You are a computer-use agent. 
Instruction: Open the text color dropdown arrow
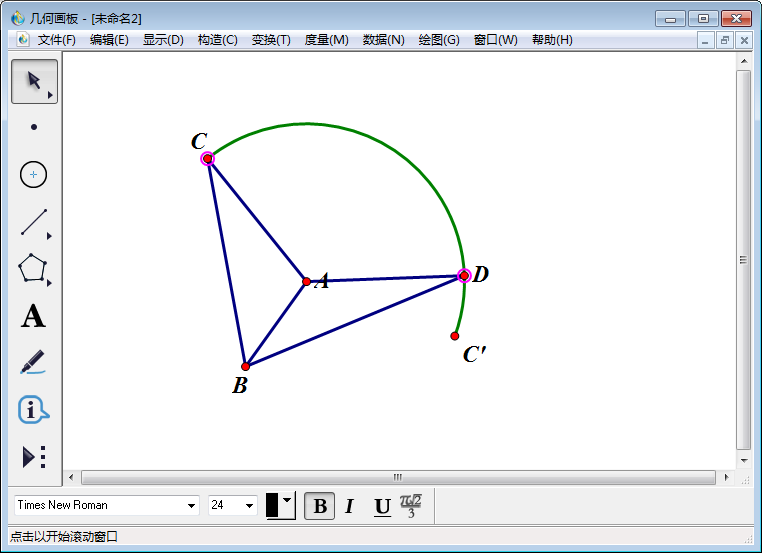pyautogui.click(x=287, y=500)
